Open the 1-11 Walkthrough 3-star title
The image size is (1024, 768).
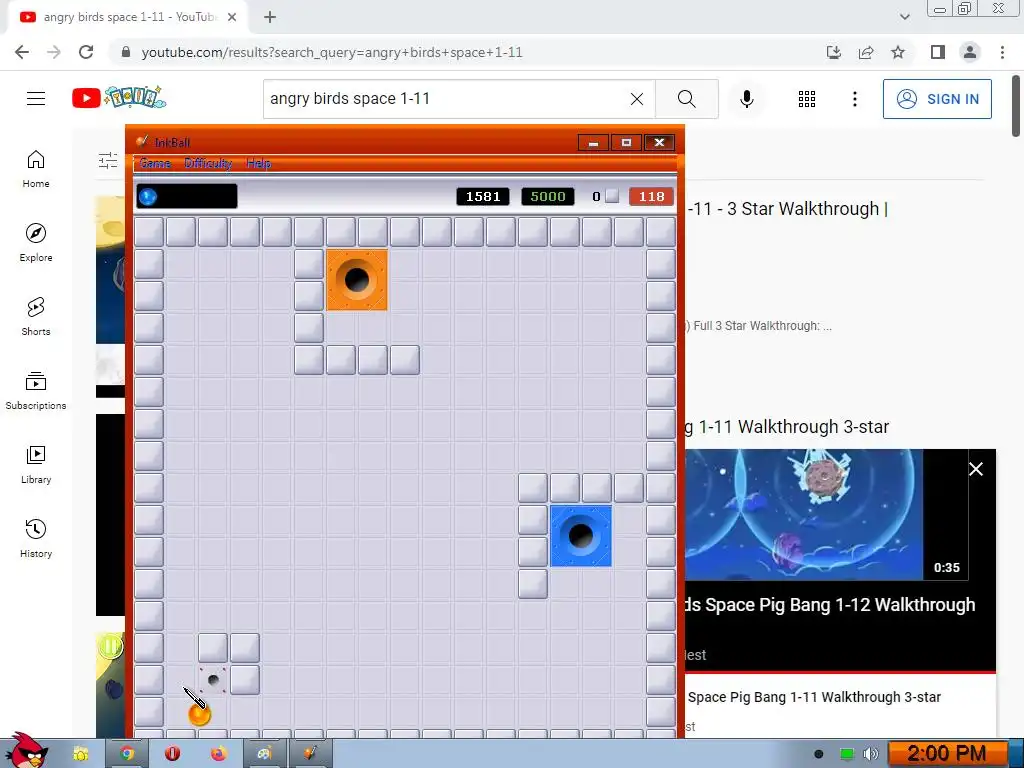click(787, 426)
